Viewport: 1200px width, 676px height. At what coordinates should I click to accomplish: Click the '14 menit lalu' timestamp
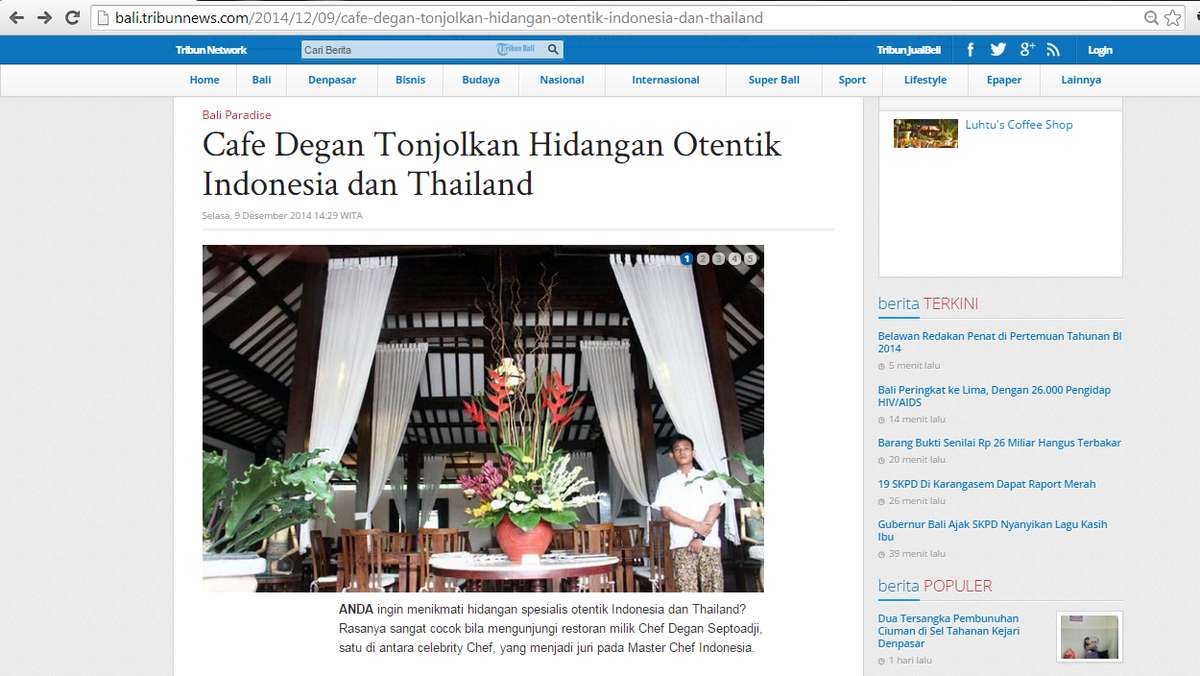coord(916,420)
